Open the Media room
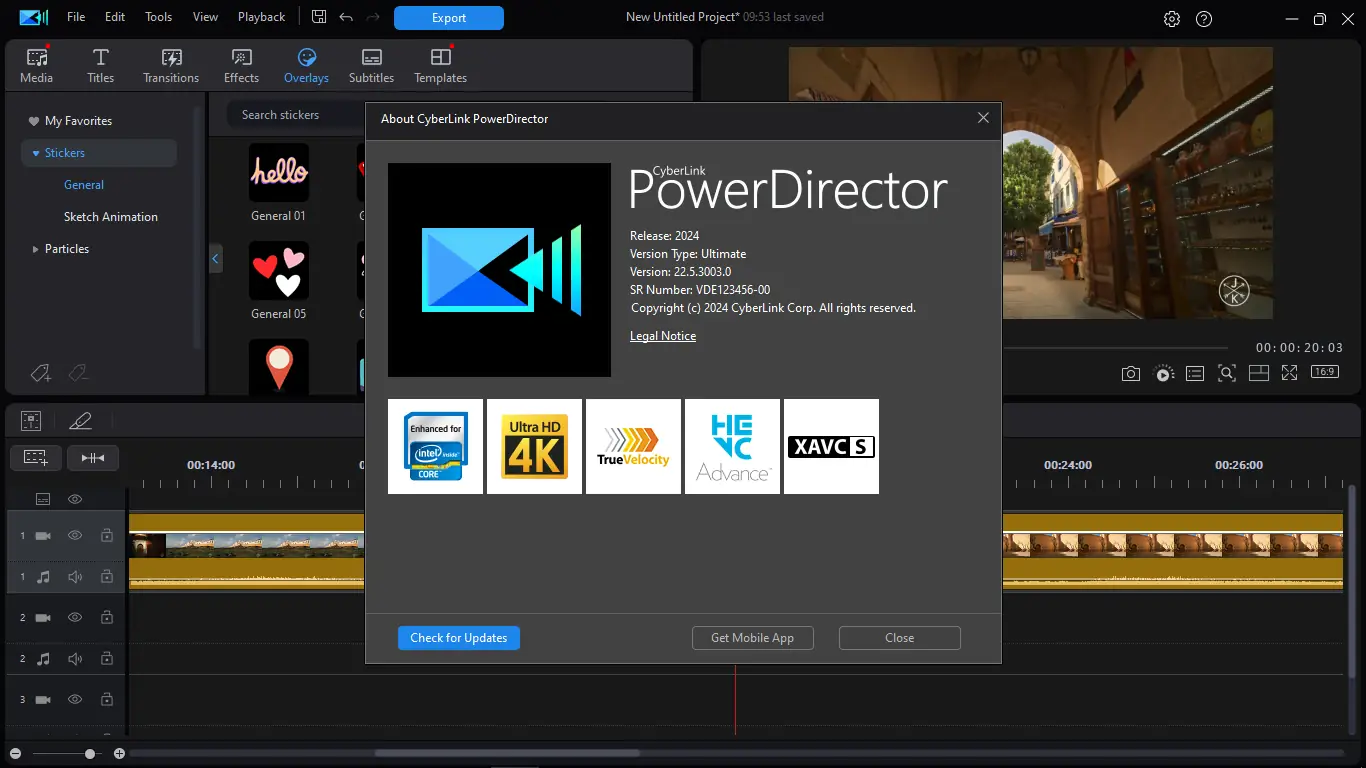This screenshot has height=768, width=1366. click(x=37, y=66)
